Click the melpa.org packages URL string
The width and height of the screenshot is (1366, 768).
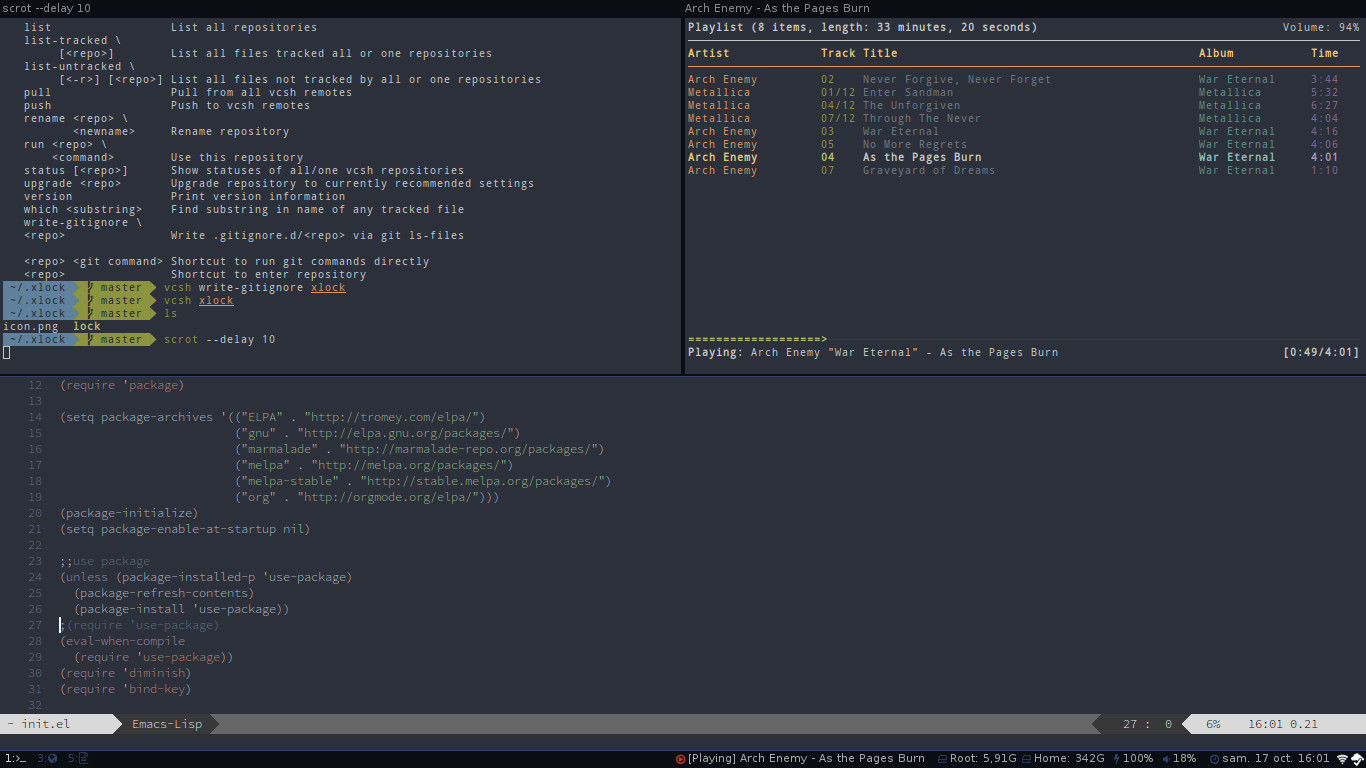click(x=412, y=465)
